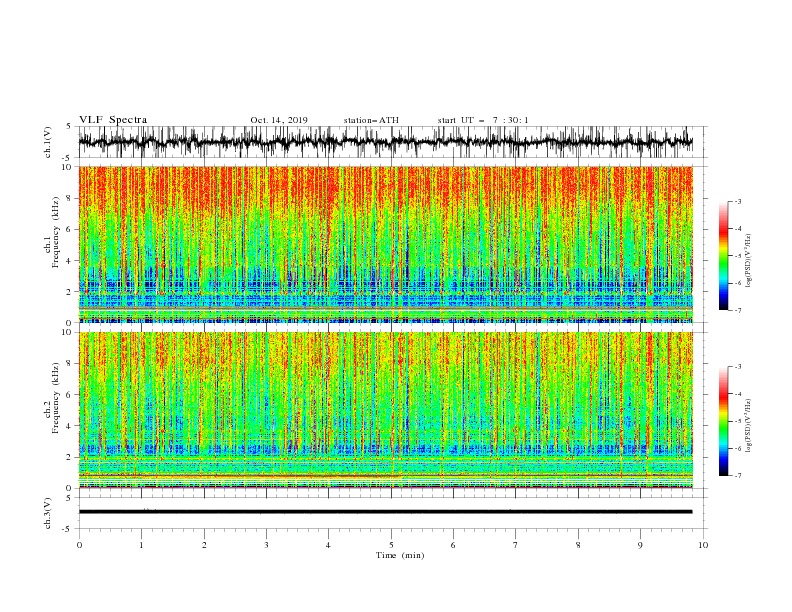Viewport: 792px width, 612px height.
Task: Click the time axis tick label "2"
Action: [204, 545]
